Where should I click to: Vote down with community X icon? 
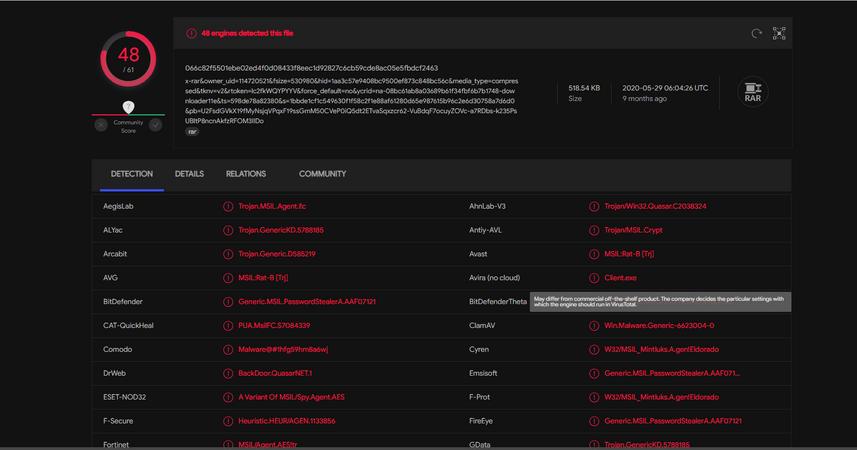coord(101,125)
